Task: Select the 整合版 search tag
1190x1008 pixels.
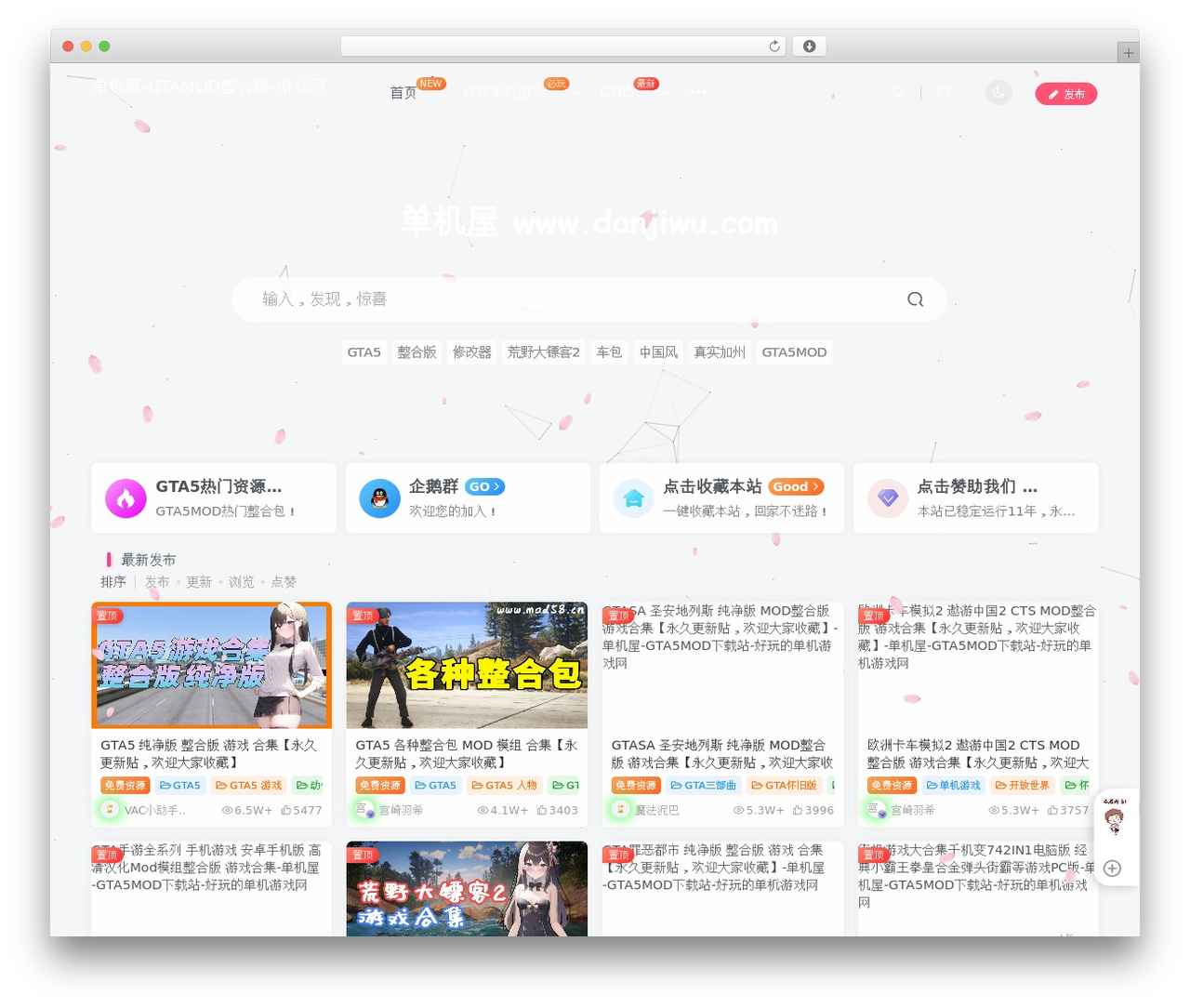Action: coord(416,352)
